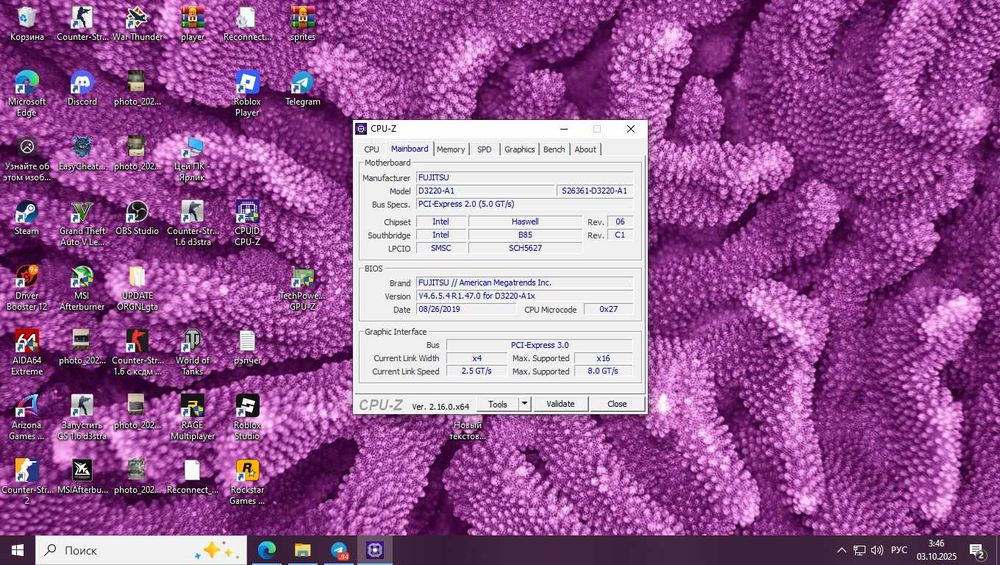Open the Discord desktop icon
The width and height of the screenshot is (1000, 565).
[x=82, y=84]
